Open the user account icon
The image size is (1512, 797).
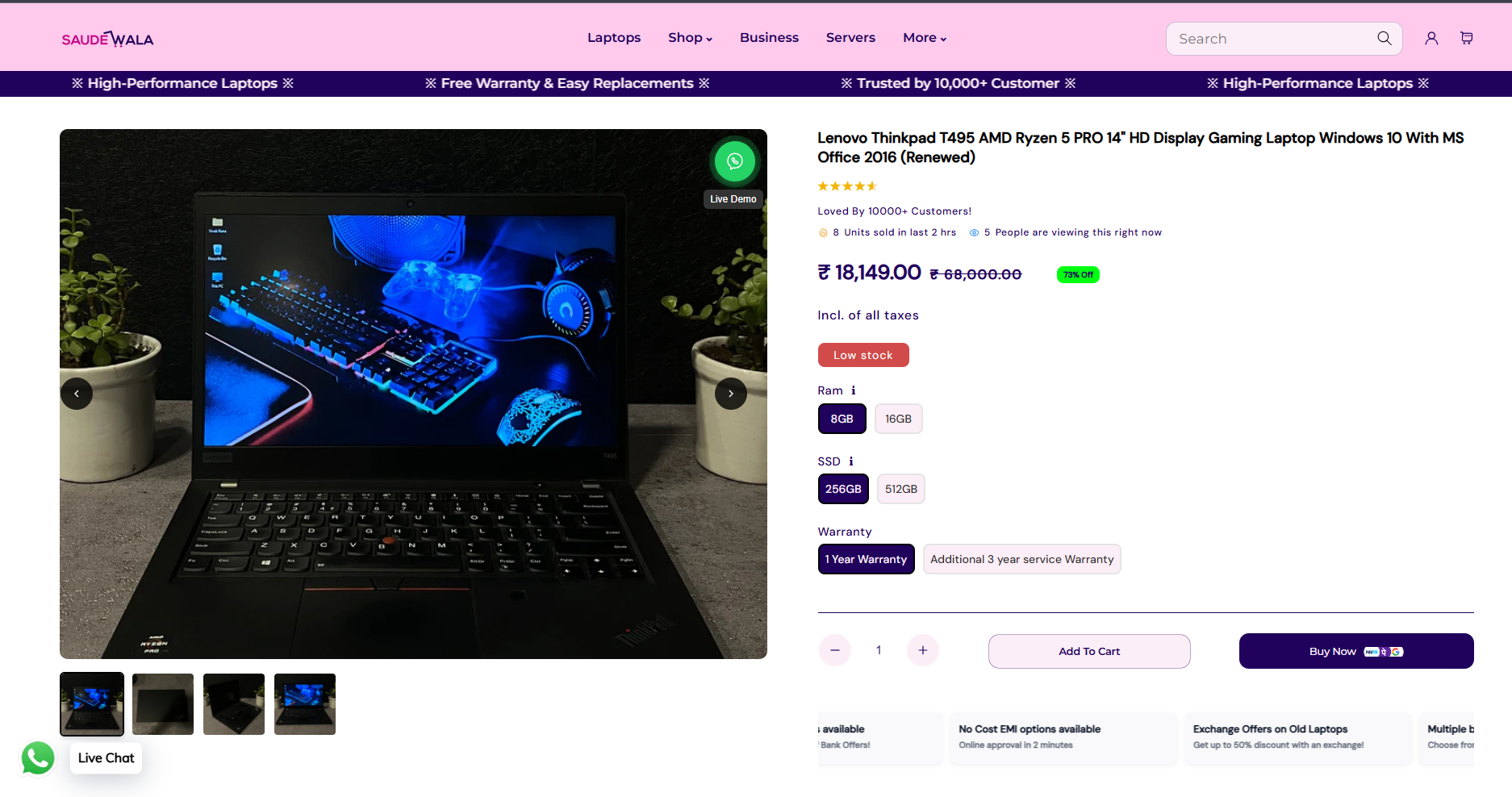1431,38
